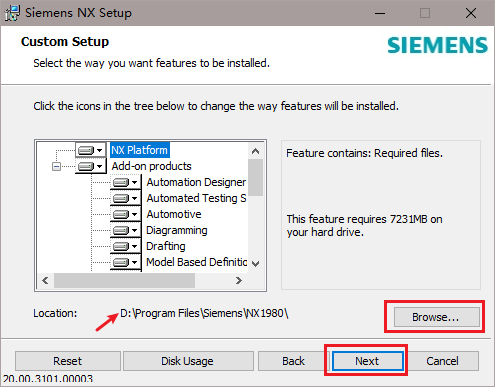Select Diagramming in feature tree
Viewport: 495px width, 387px height.
click(x=177, y=230)
